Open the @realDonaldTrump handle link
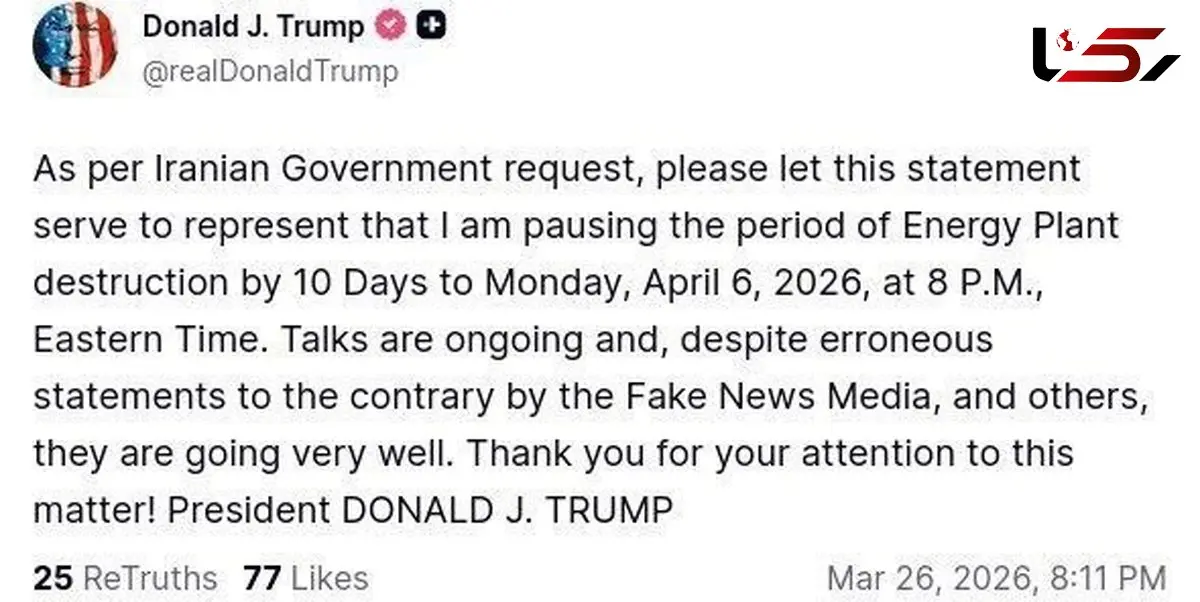This screenshot has height=602, width=1200. click(270, 71)
